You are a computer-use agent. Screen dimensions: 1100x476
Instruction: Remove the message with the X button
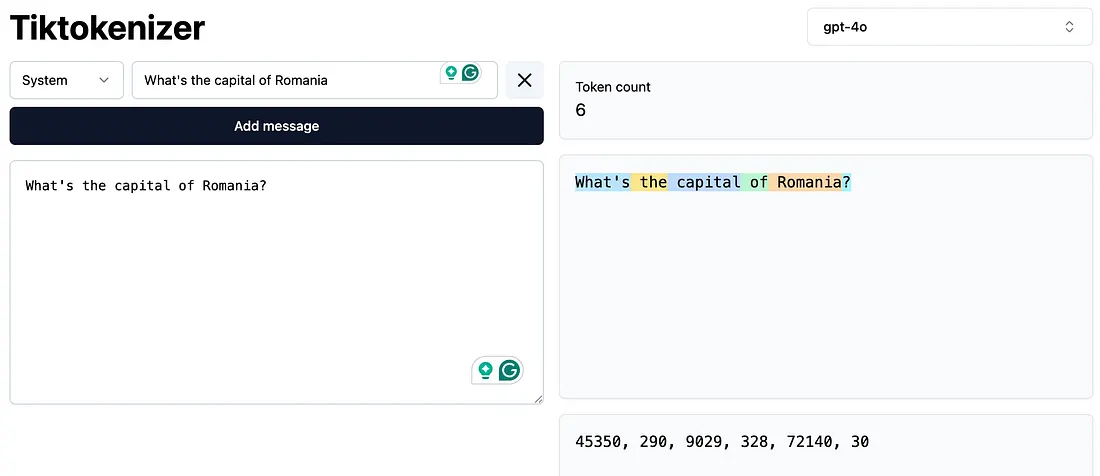click(524, 80)
